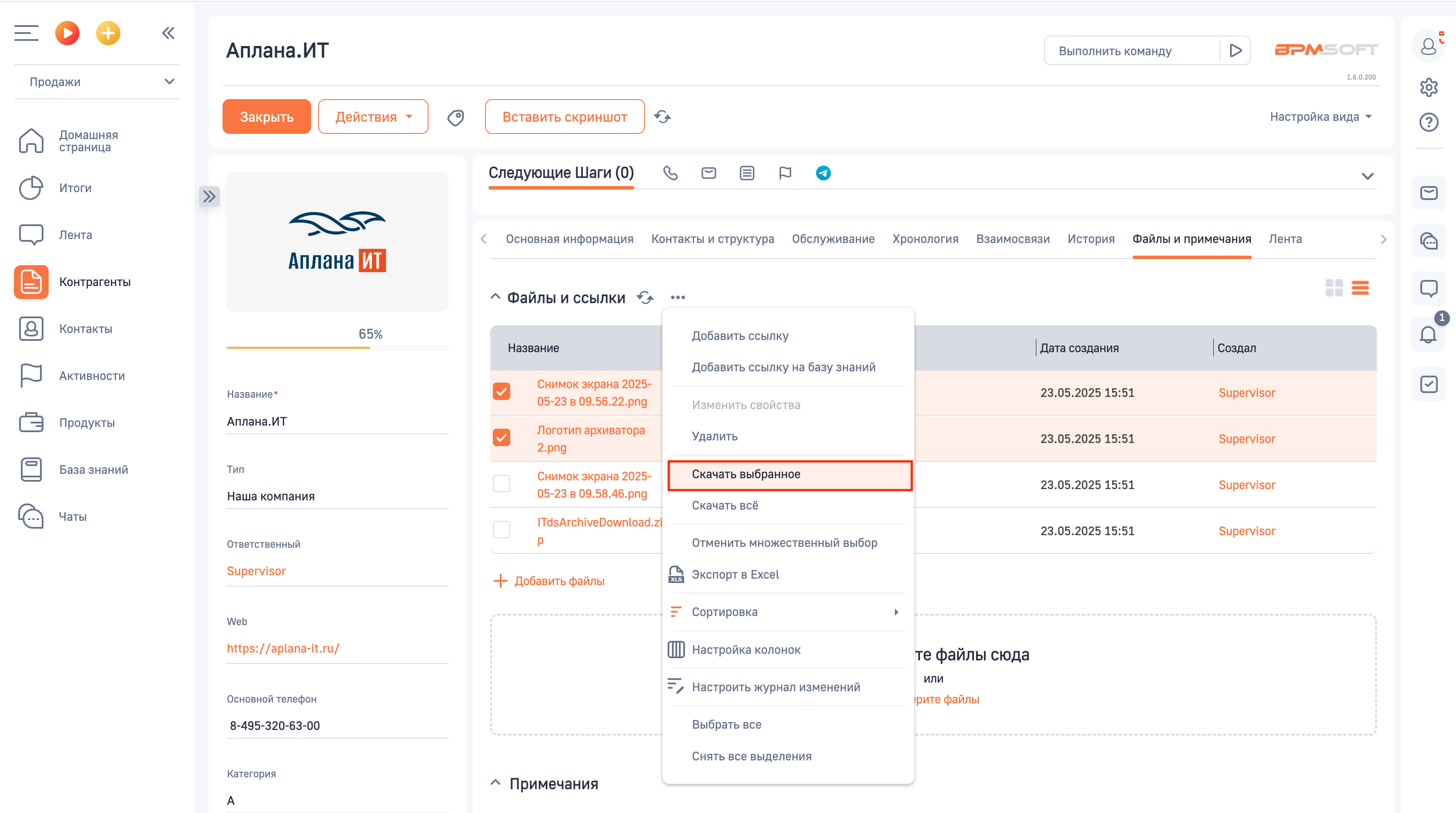Click the tag icon next to Действия

point(455,117)
